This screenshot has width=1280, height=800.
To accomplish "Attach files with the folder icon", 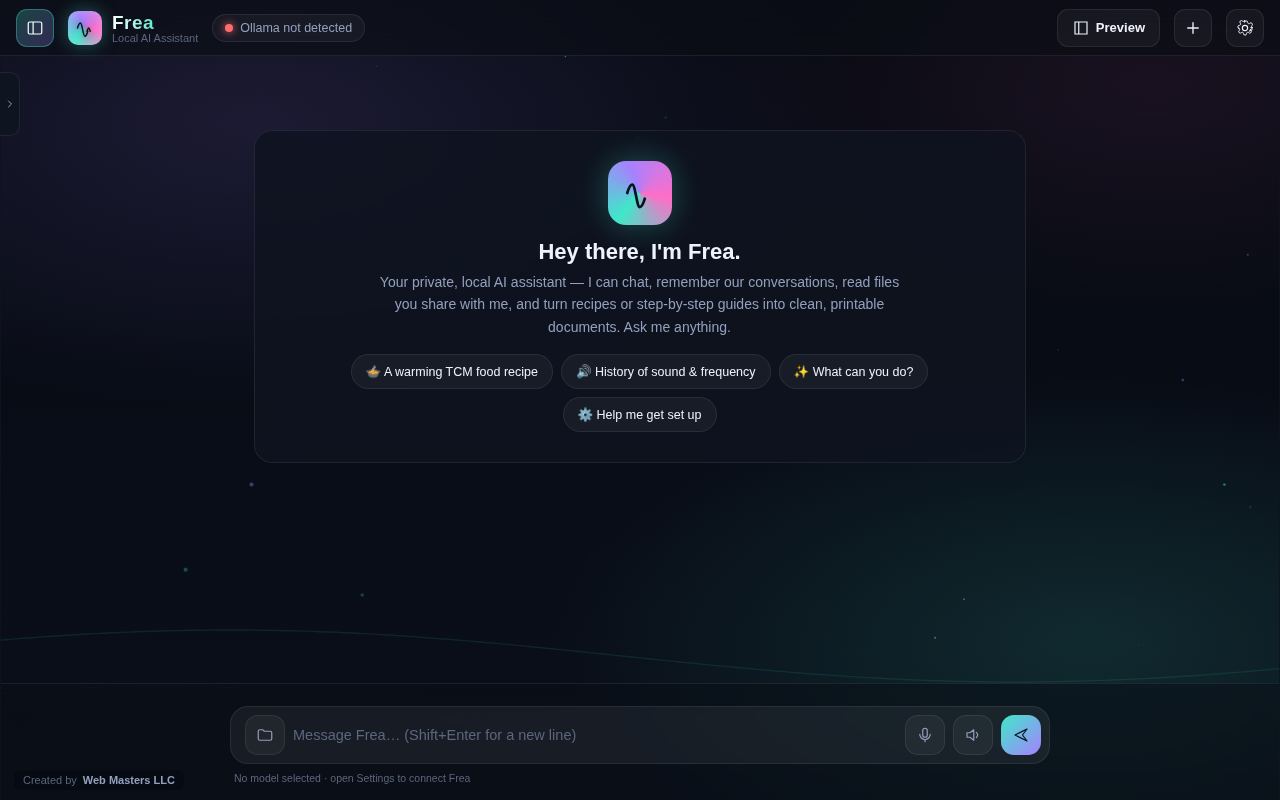I will tap(265, 735).
